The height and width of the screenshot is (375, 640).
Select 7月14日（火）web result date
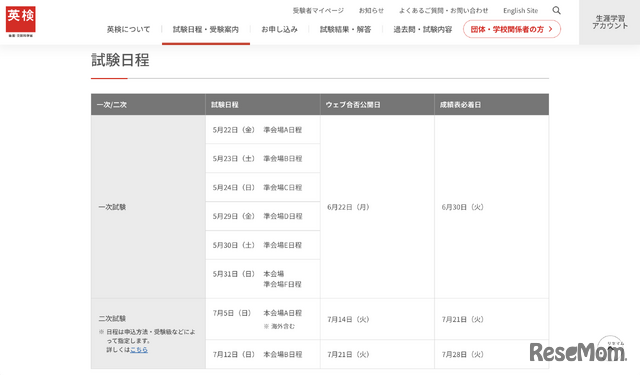(x=348, y=319)
